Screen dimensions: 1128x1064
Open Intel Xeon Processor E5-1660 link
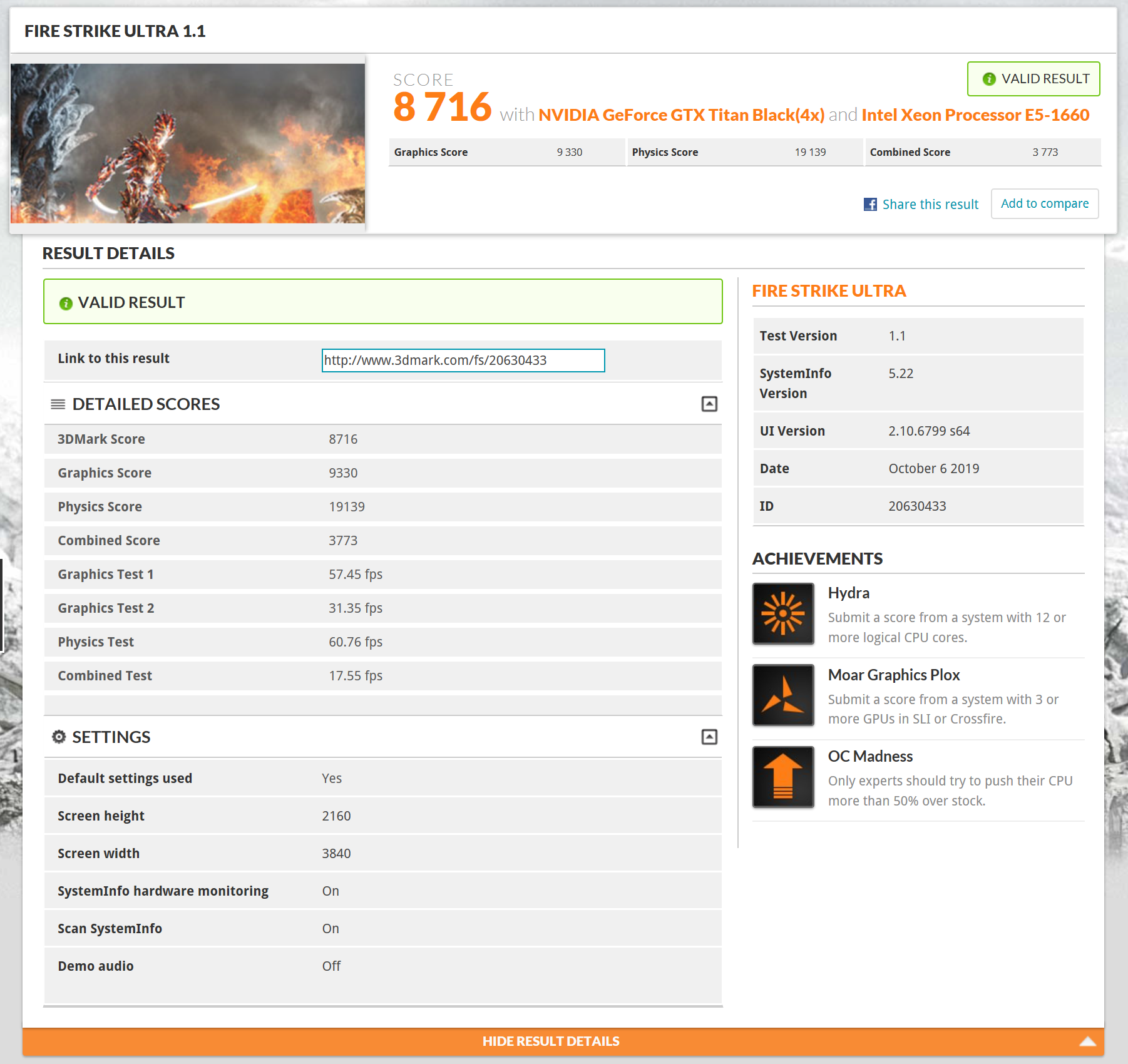pyautogui.click(x=975, y=115)
